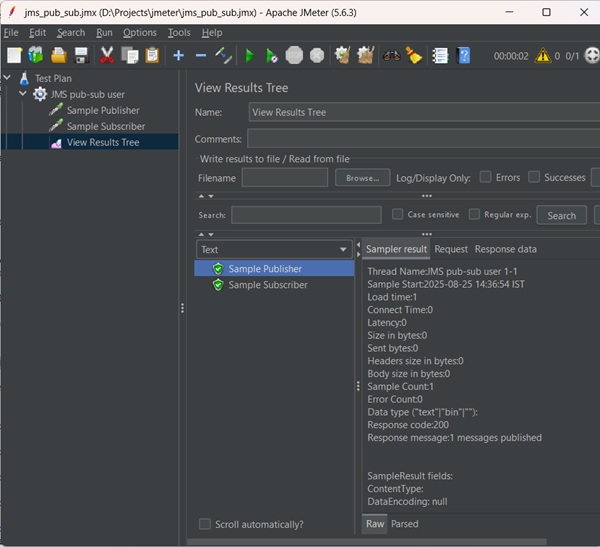The width and height of the screenshot is (600, 547).
Task: Click the Comments input field
Action: point(424,139)
